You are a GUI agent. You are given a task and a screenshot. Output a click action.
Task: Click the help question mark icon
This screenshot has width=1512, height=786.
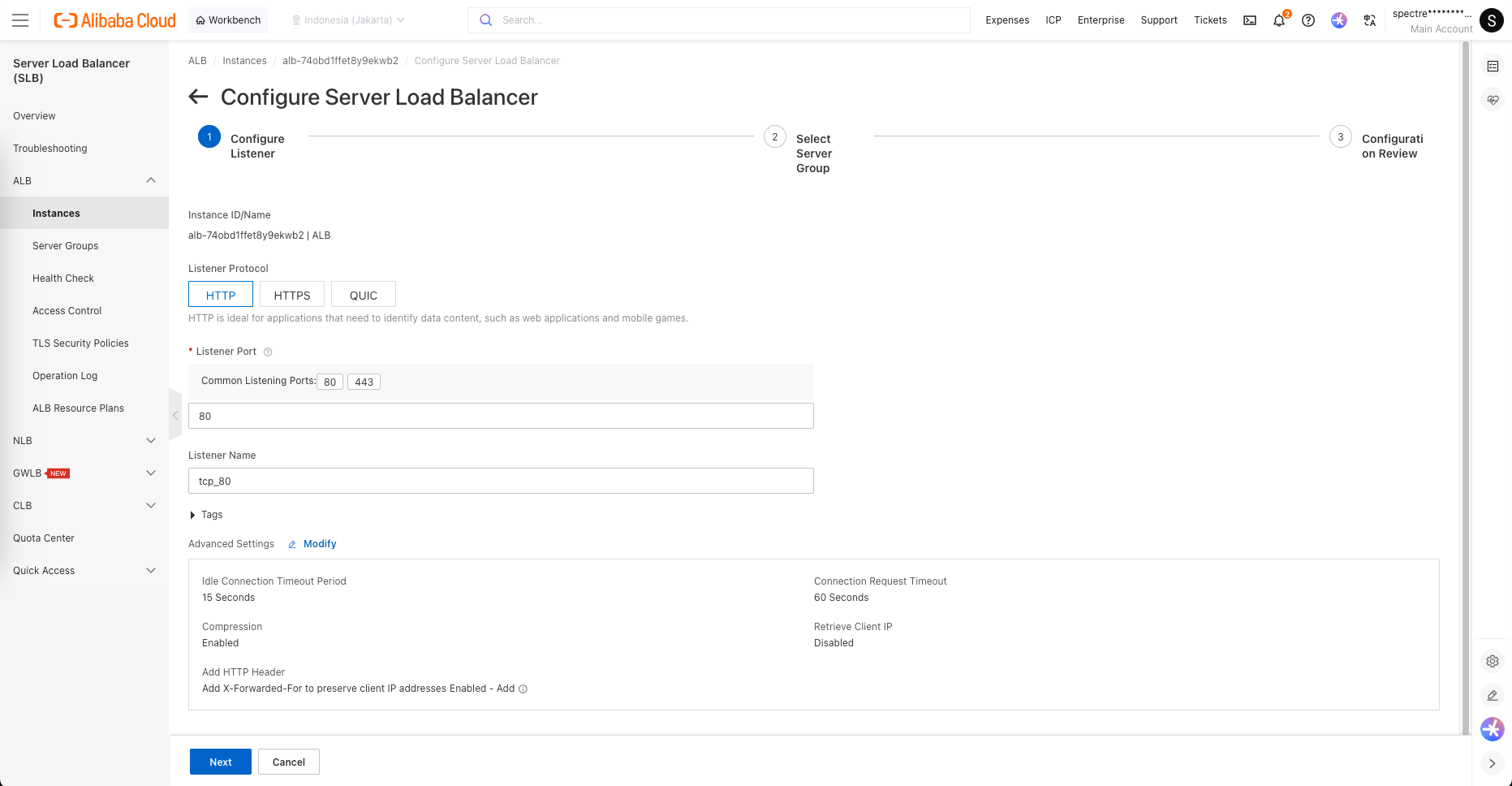pyautogui.click(x=1308, y=20)
